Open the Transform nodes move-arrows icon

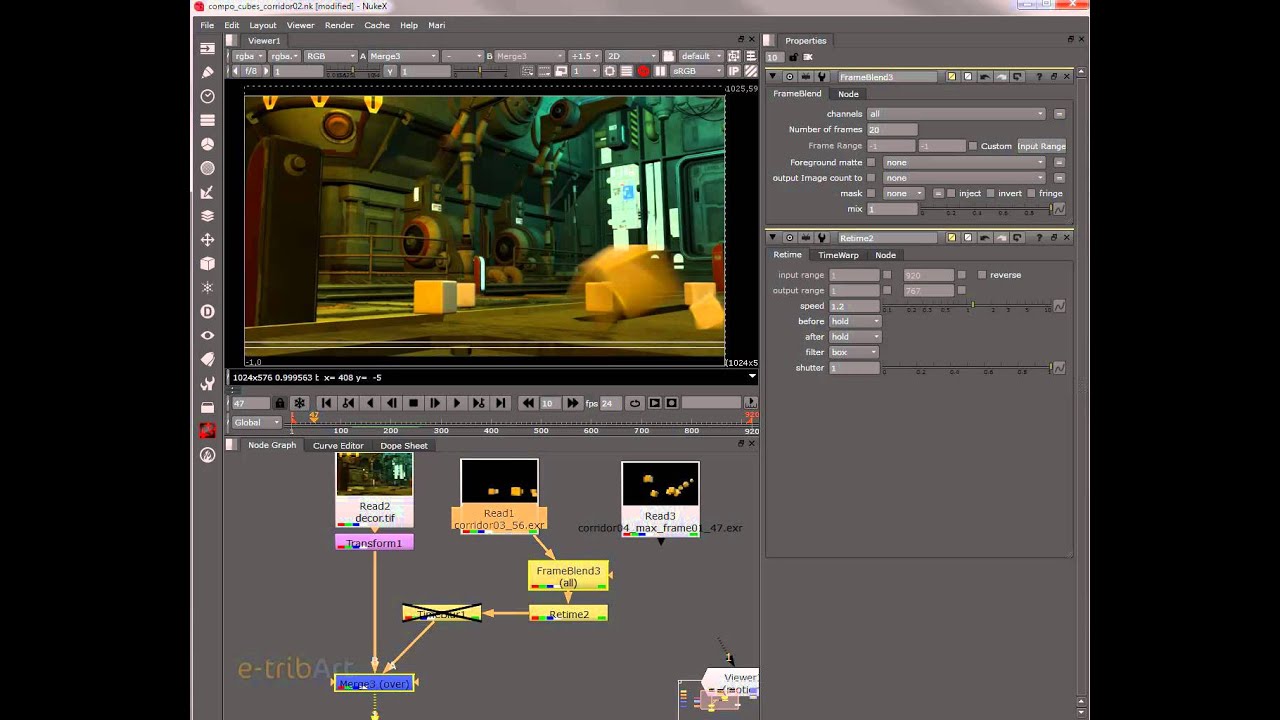(x=207, y=240)
